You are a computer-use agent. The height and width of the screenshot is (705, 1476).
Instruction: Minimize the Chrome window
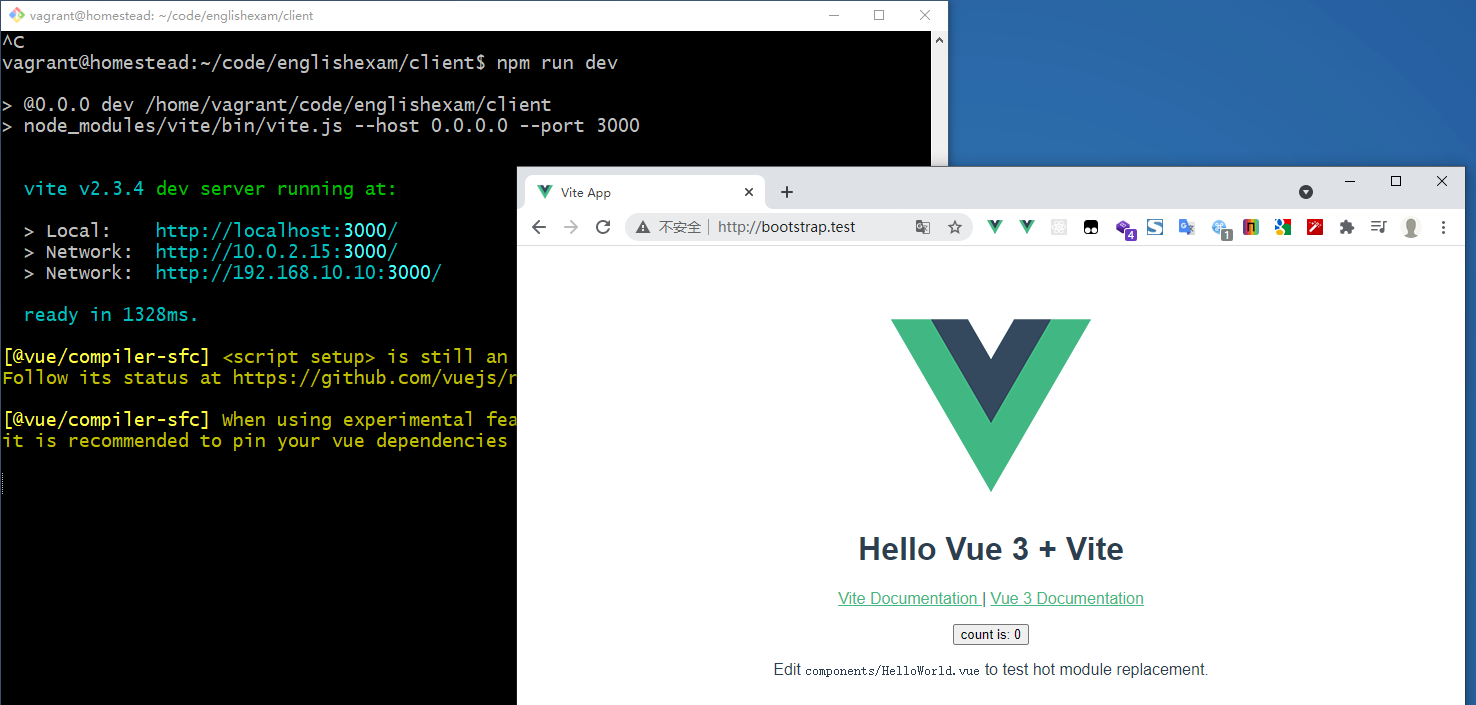[1350, 181]
